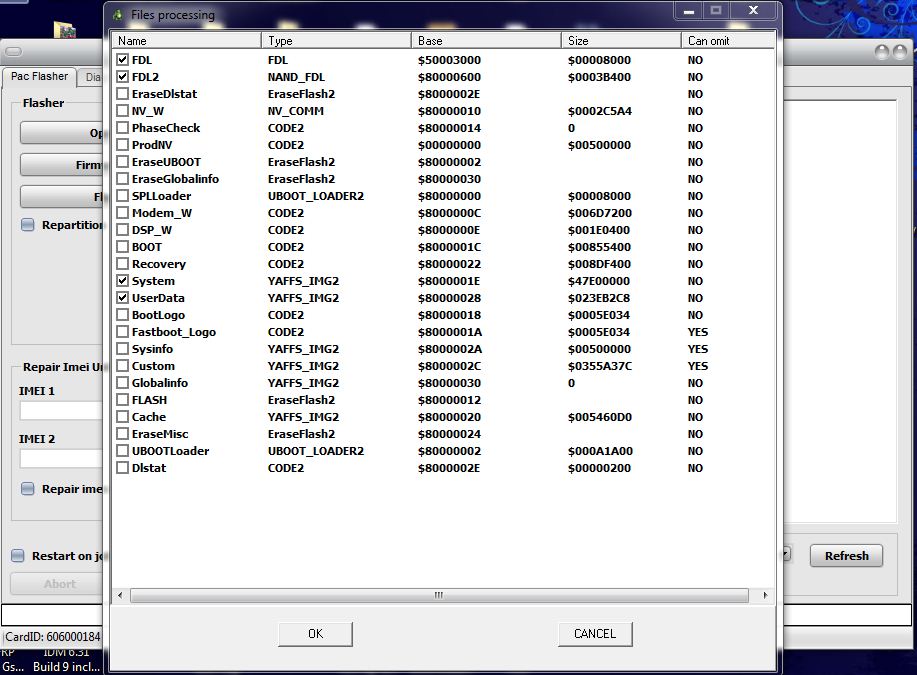Enable the BOOT checkbox
This screenshot has width=917, height=675.
tap(122, 247)
